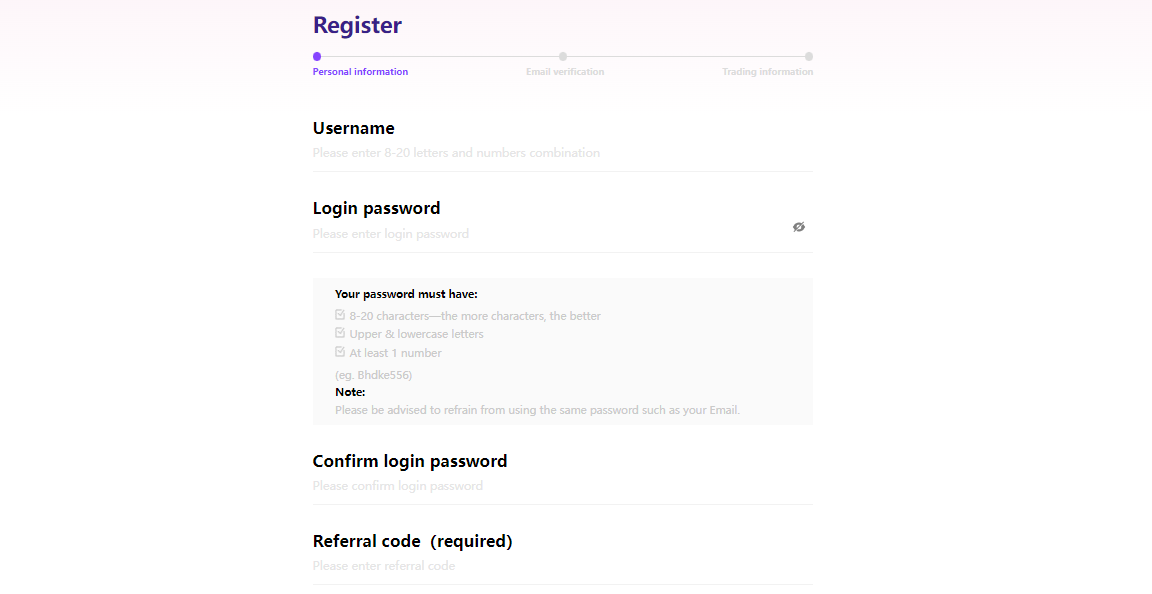Click the Upper & lowercase letters check icon
The height and width of the screenshot is (594, 1152).
tap(340, 333)
